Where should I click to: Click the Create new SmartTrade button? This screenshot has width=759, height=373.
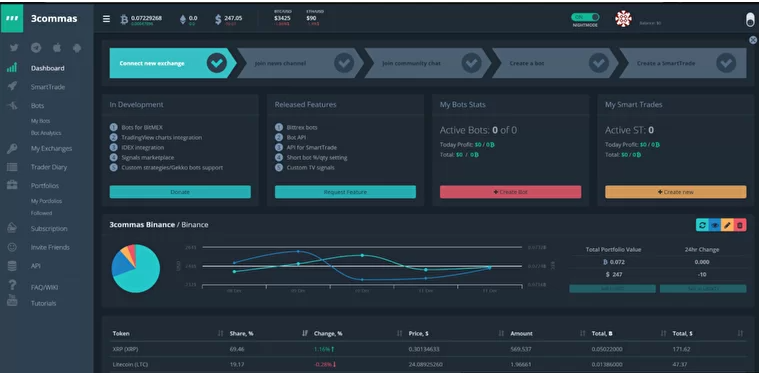[676, 192]
